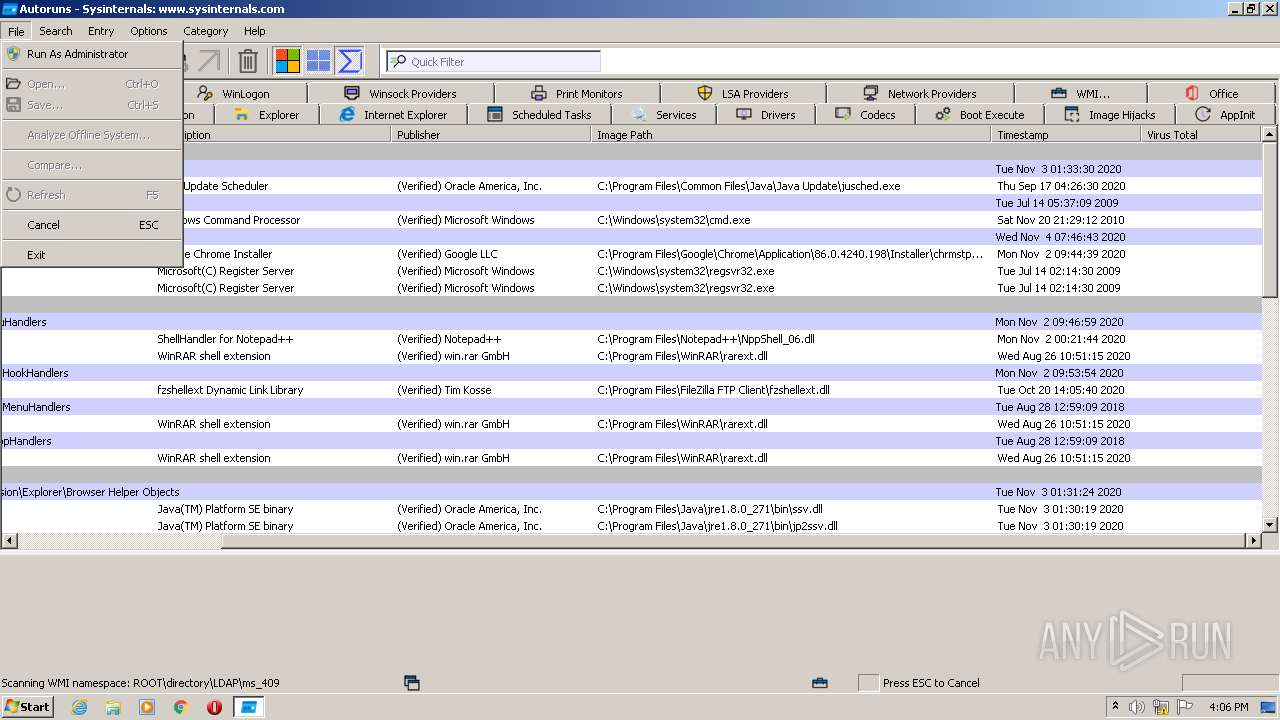This screenshot has height=720, width=1280.
Task: Click the Browser Helper Objects group row
Action: [x=631, y=492]
